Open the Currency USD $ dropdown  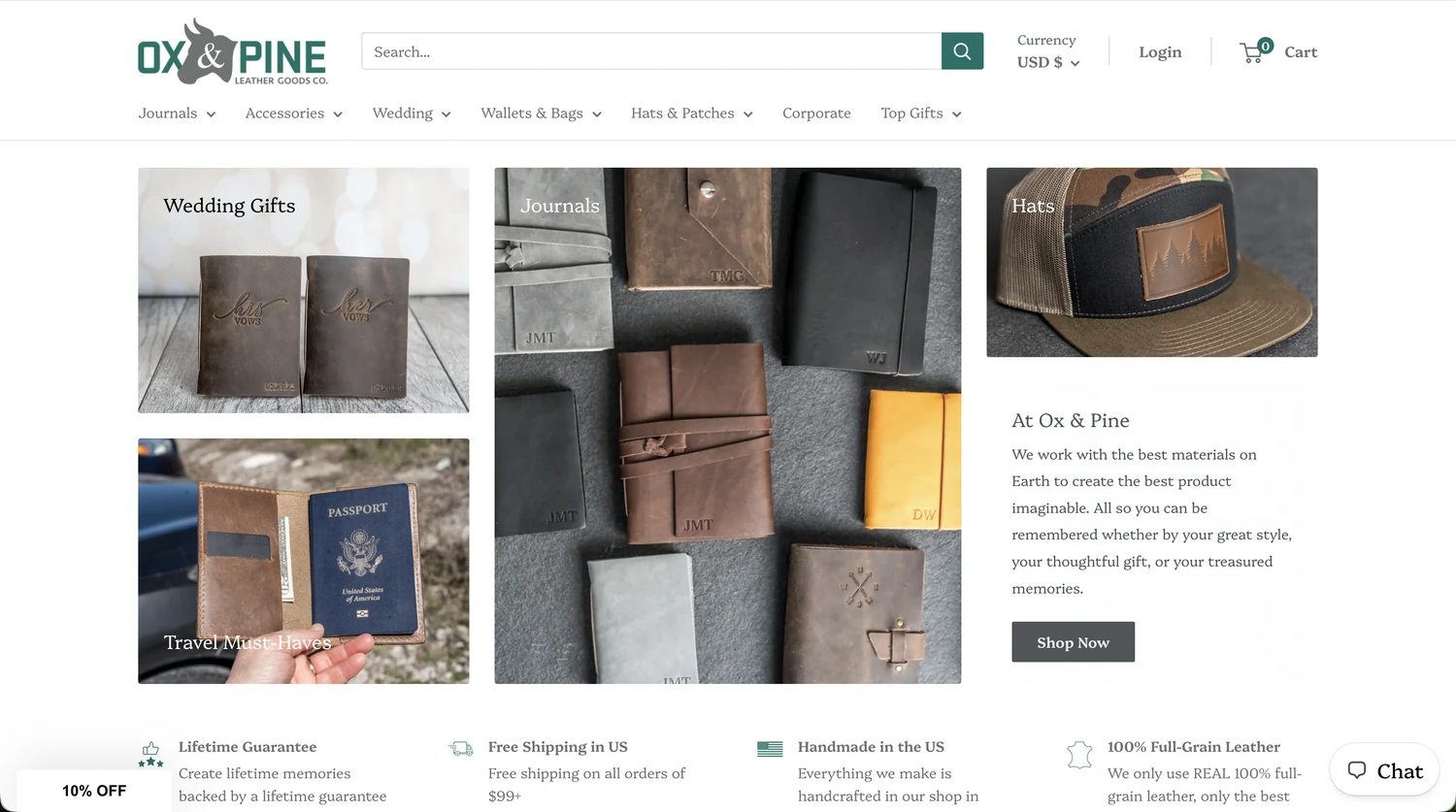click(1048, 62)
